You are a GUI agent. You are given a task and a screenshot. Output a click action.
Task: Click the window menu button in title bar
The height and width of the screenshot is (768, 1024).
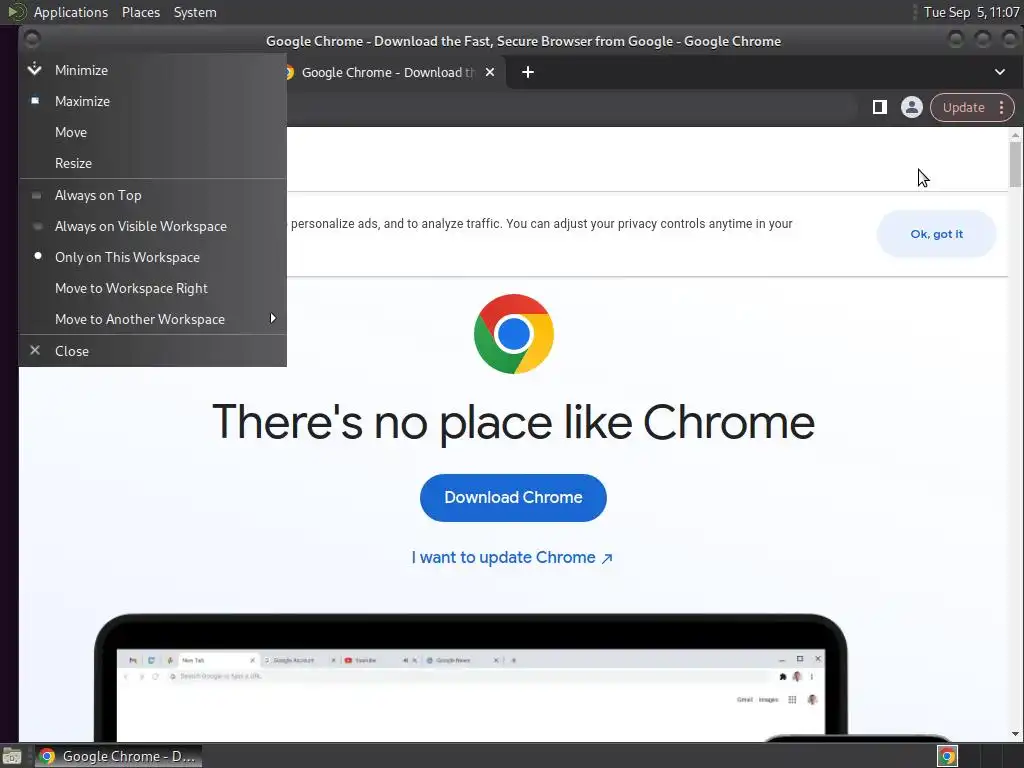tap(32, 40)
